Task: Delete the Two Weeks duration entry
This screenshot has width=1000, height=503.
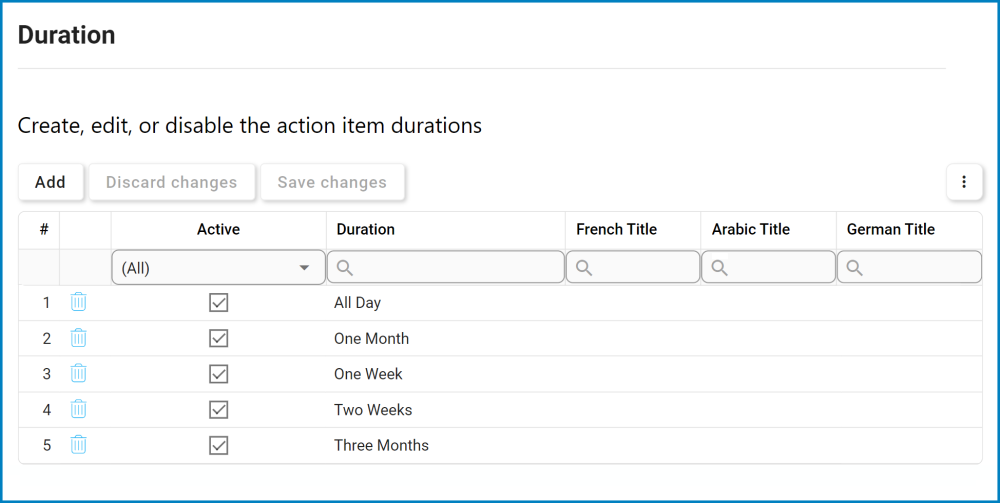Action: (79, 409)
